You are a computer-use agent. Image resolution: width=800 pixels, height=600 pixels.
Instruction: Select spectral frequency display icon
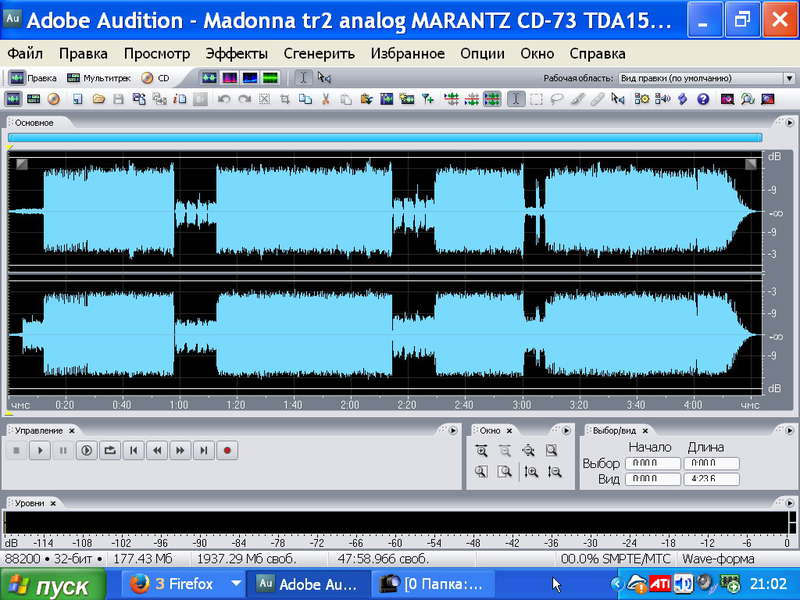tap(230, 78)
